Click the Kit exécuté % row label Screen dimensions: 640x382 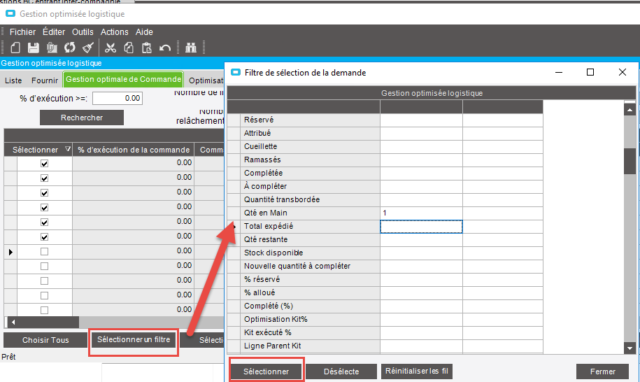[268, 333]
